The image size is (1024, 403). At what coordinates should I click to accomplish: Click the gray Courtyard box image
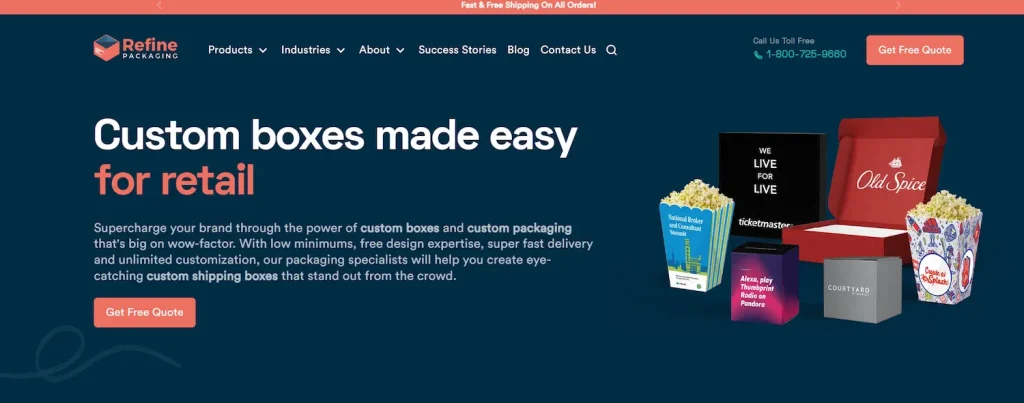[x=862, y=289]
